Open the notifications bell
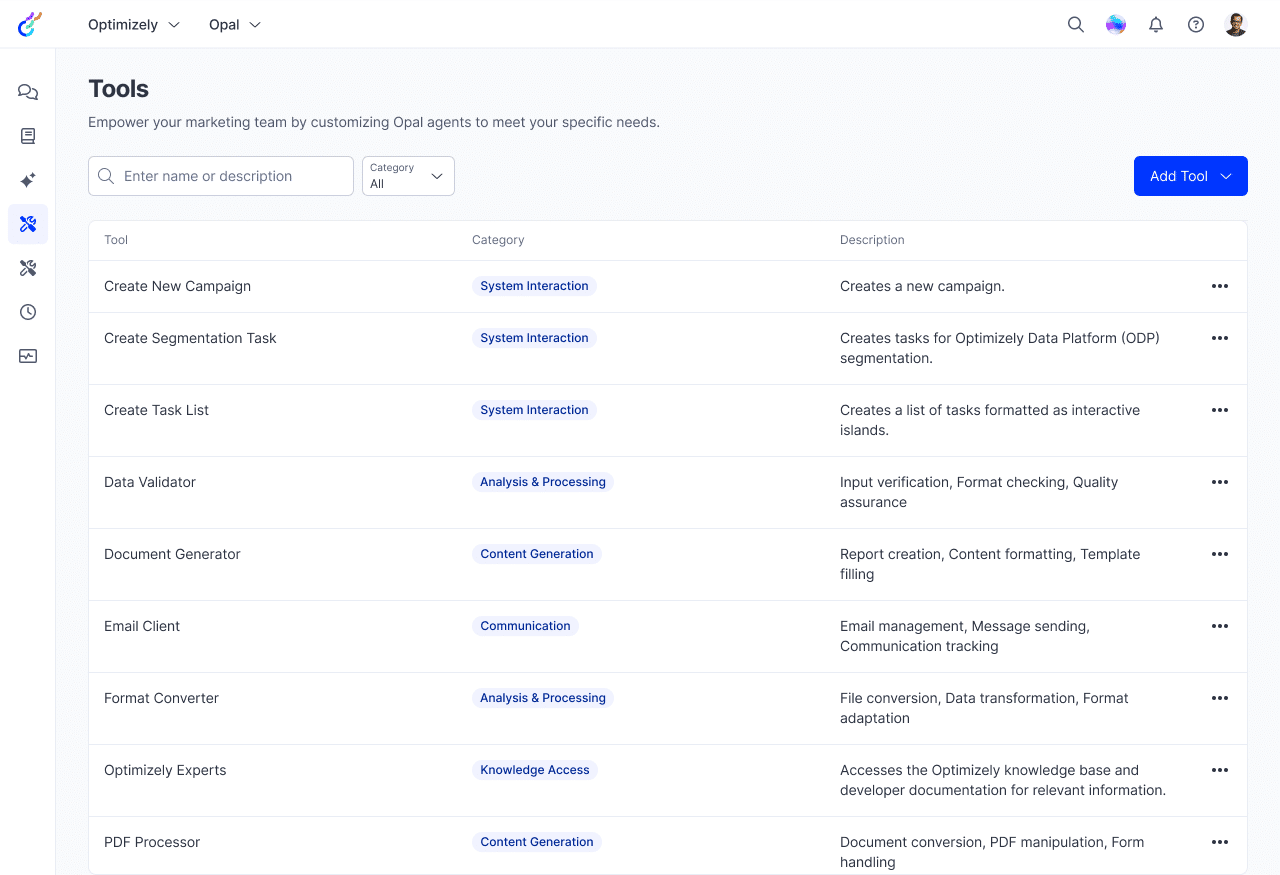1280x875 pixels. point(1156,25)
